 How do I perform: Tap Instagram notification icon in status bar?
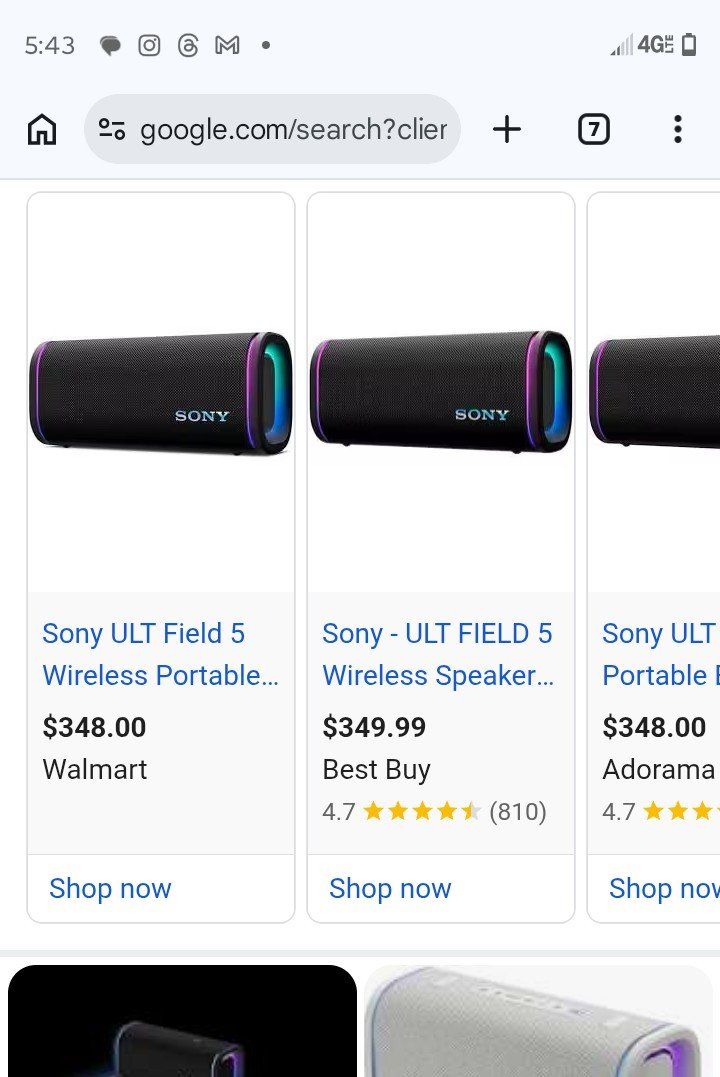point(149,45)
